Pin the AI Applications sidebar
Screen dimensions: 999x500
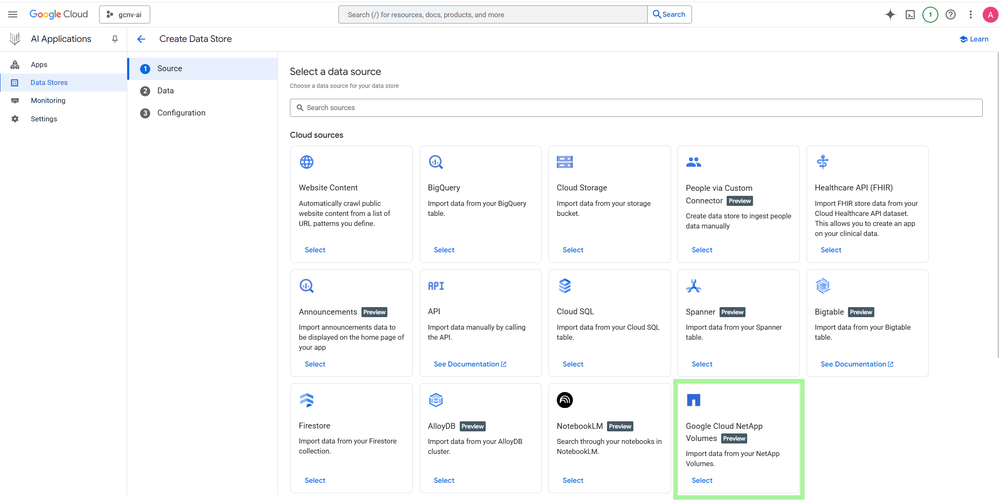pos(115,39)
